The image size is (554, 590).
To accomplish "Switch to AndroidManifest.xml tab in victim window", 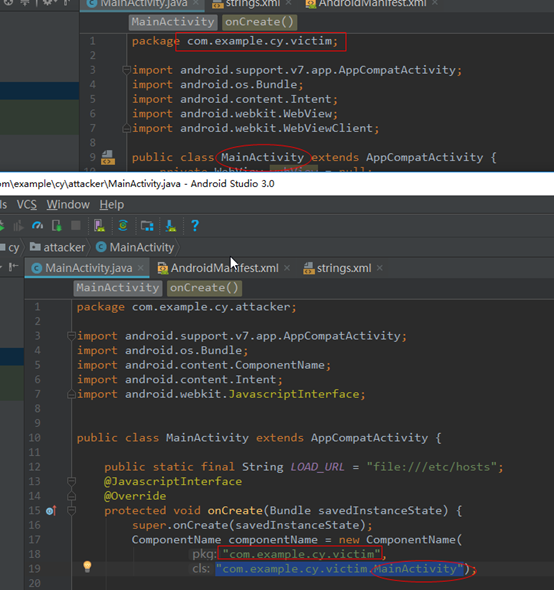I will [x=372, y=4].
